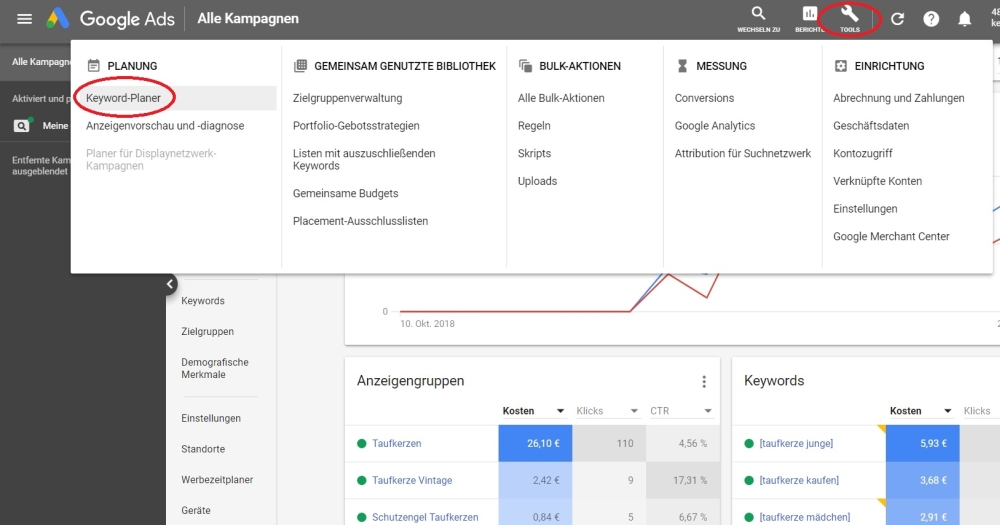This screenshot has width=1000, height=525.
Task: Open Uploads under Bulk-Aktionen
Action: (537, 181)
